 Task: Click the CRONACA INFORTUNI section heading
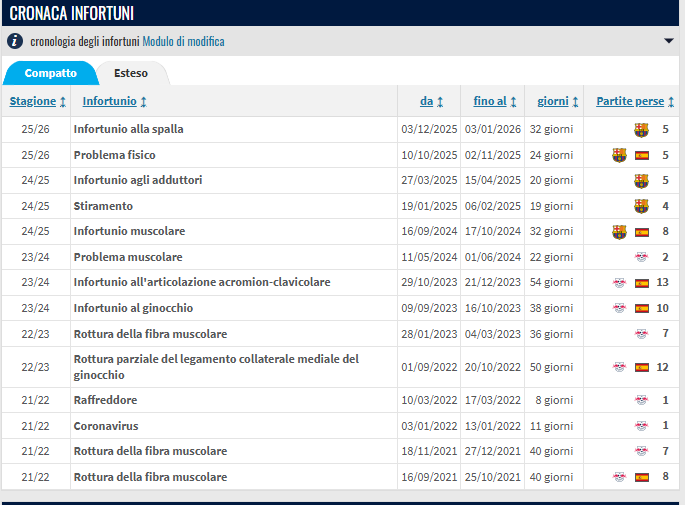(72, 13)
